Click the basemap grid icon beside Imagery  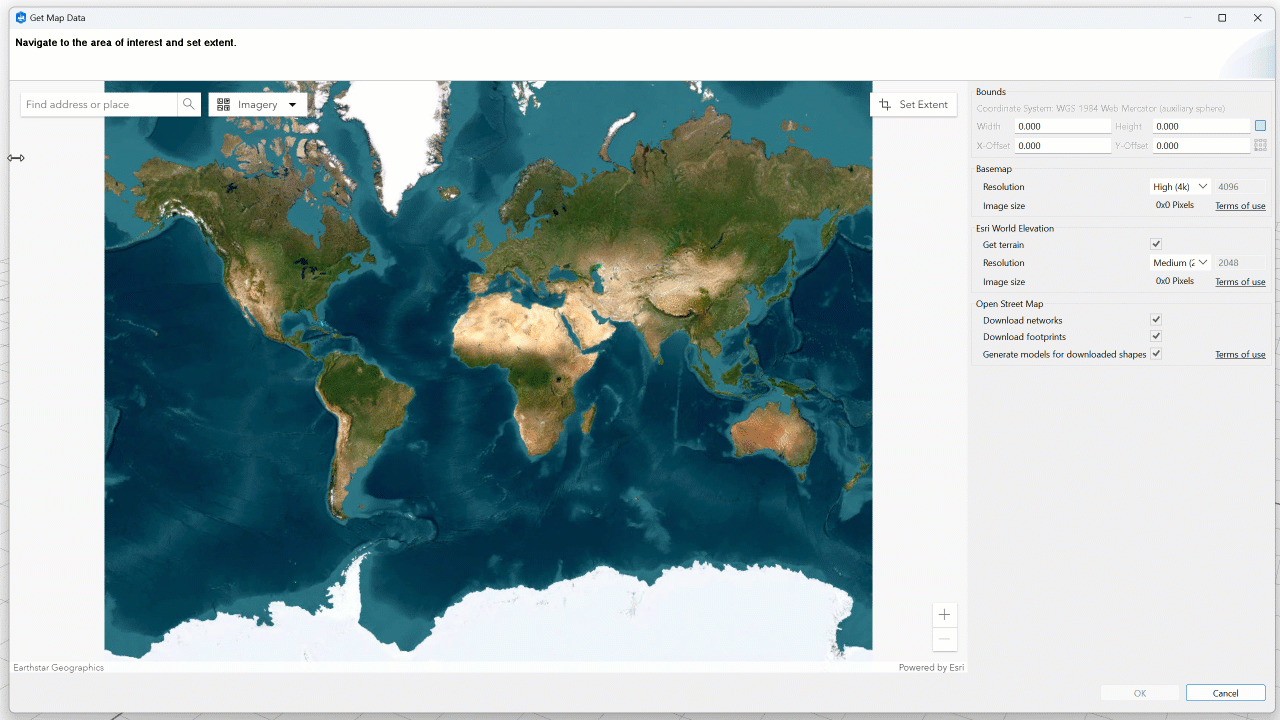[224, 104]
